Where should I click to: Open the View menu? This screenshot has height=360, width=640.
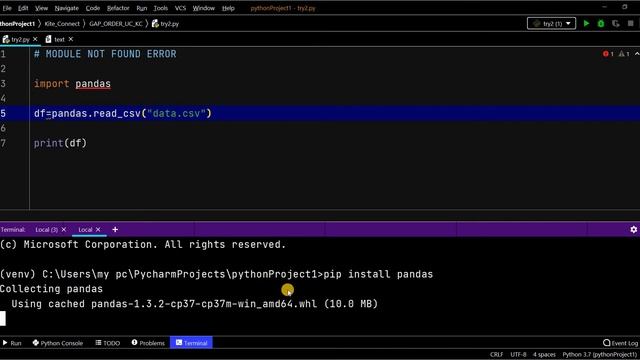click(41, 8)
